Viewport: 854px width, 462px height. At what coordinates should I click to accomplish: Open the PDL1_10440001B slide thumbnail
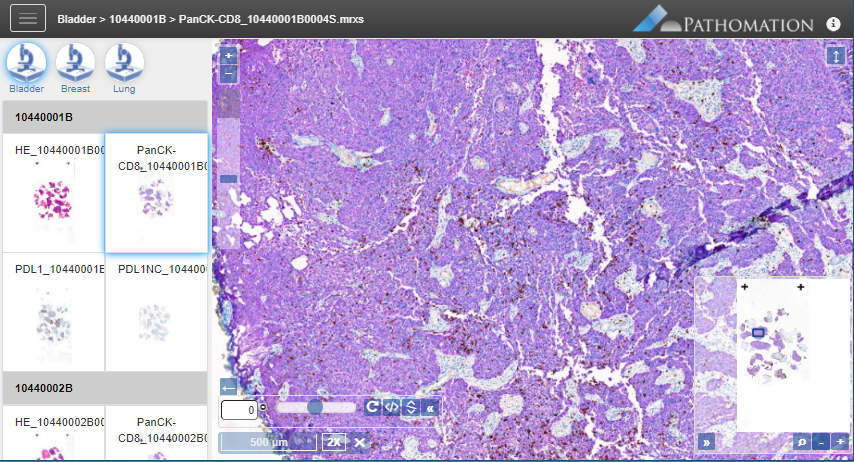[x=54, y=315]
